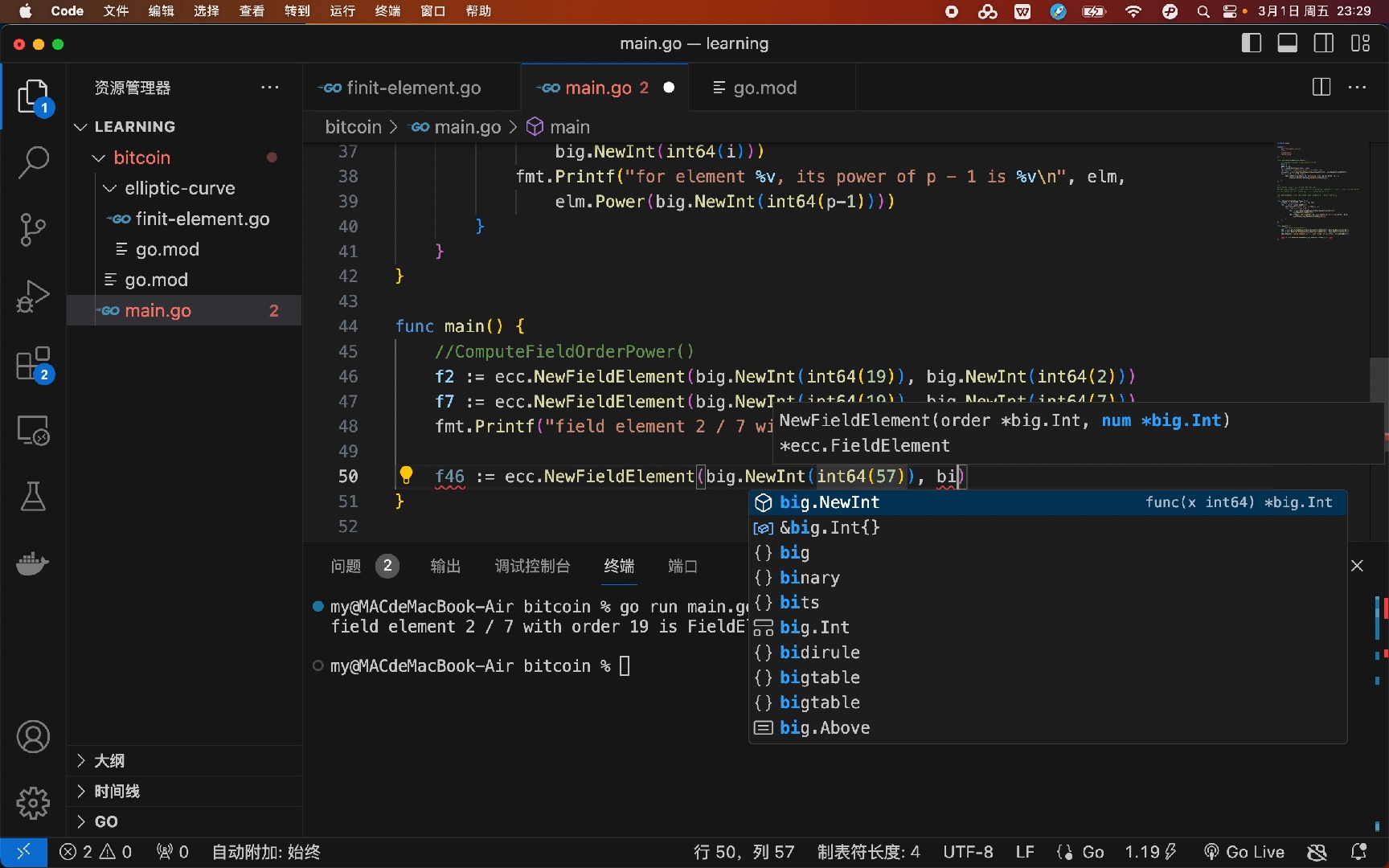Toggle bottom panel layout button
The height and width of the screenshot is (868, 1389).
pos(1288,43)
